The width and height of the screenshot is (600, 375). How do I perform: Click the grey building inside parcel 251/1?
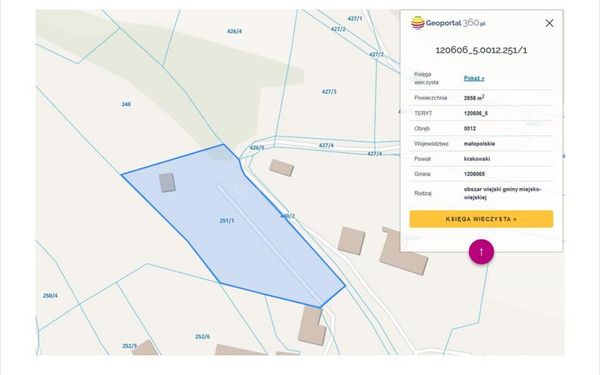[x=167, y=183]
